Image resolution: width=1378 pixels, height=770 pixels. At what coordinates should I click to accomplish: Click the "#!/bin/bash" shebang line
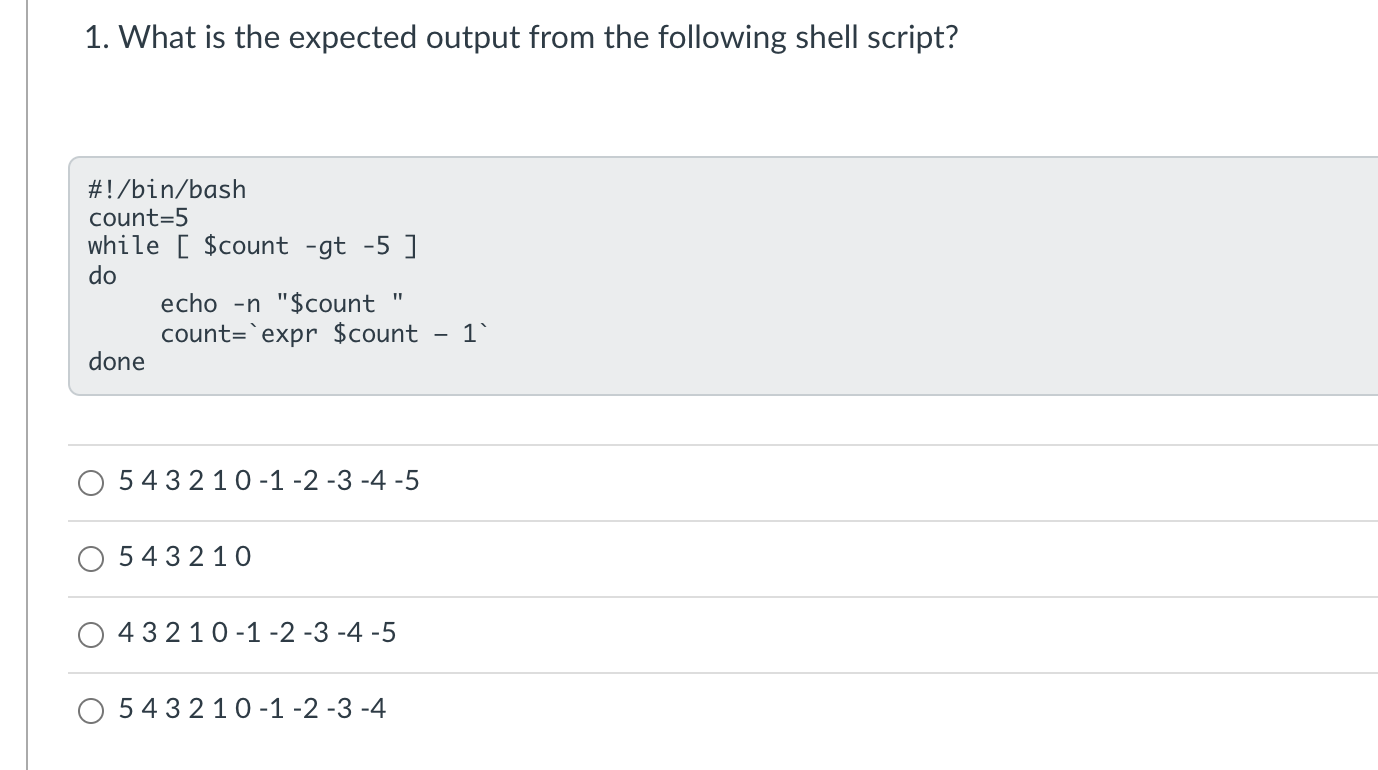click(167, 189)
